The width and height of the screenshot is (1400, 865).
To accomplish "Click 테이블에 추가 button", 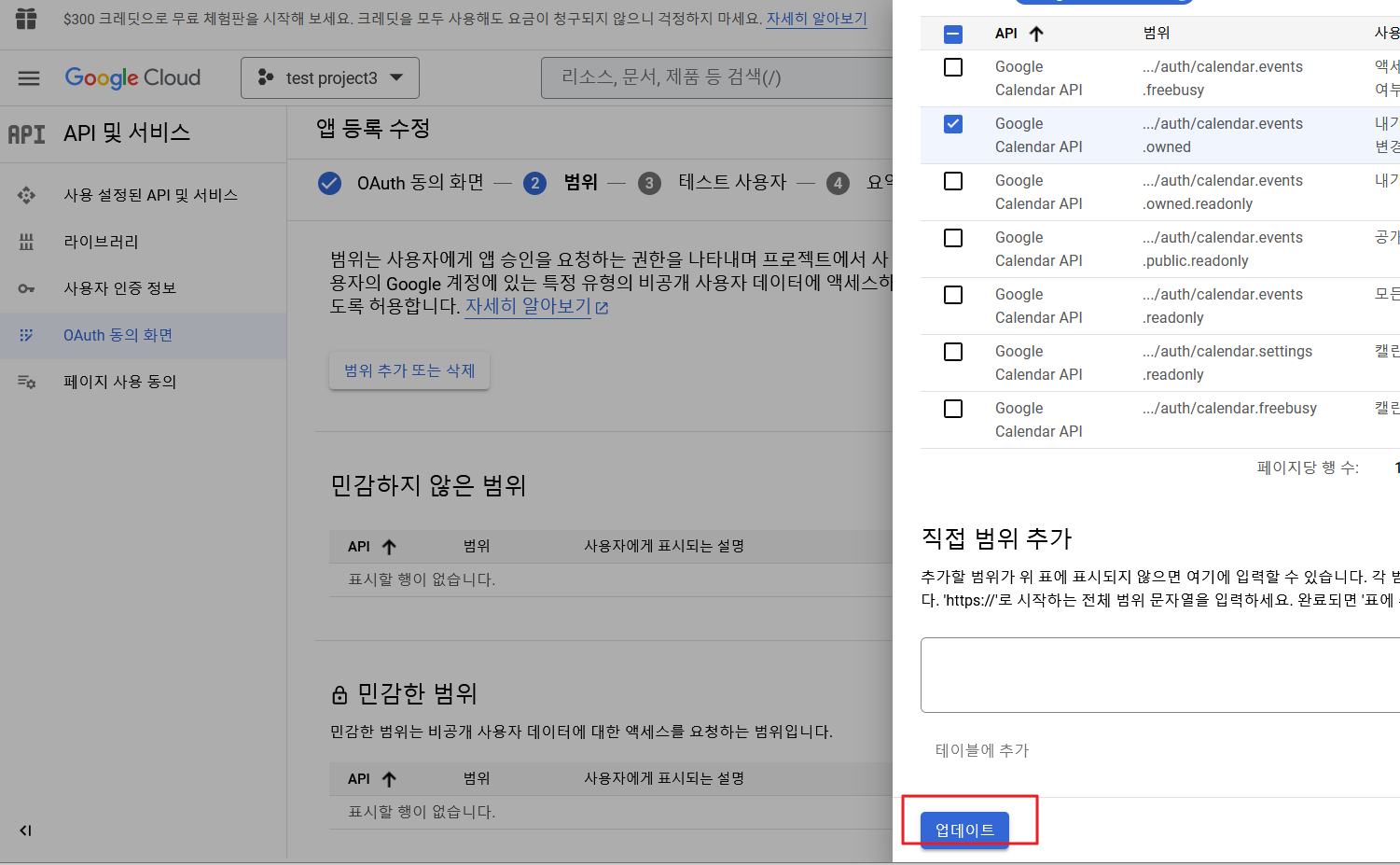I will pos(982,750).
